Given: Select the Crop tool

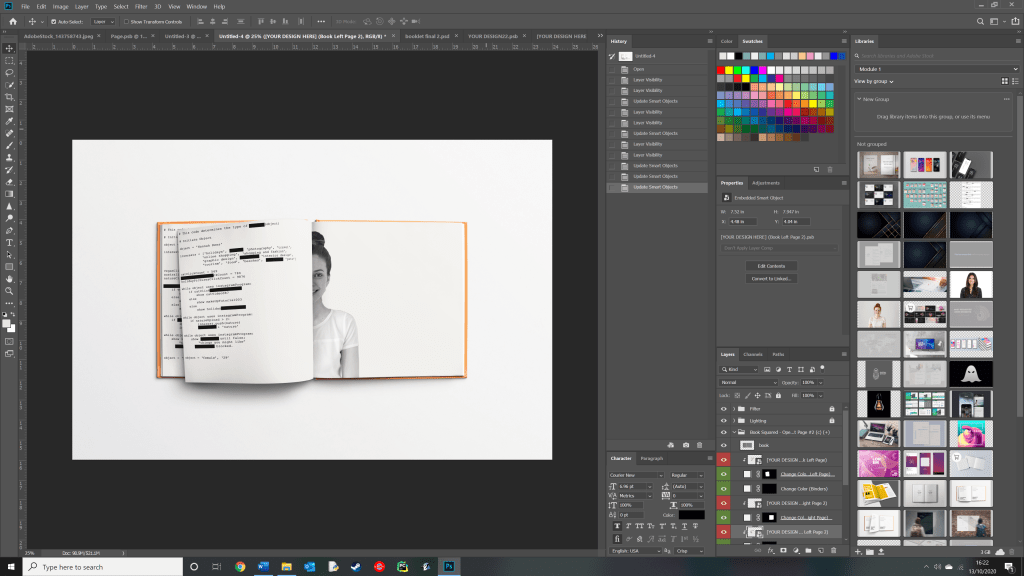Looking at the screenshot, I should coord(9,97).
